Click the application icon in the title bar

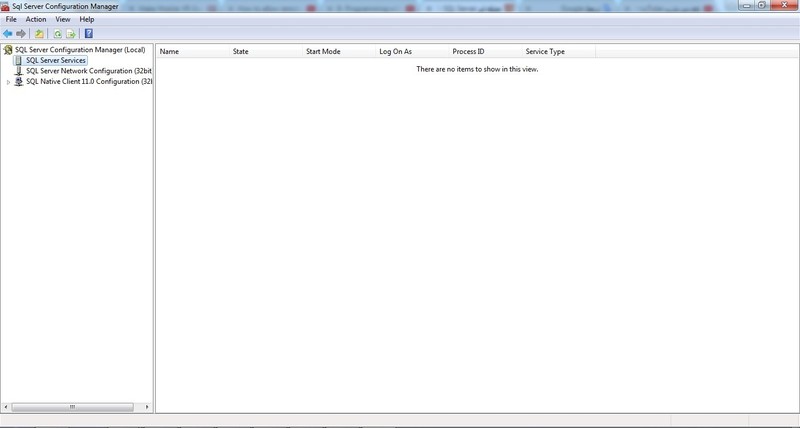tap(6, 7)
